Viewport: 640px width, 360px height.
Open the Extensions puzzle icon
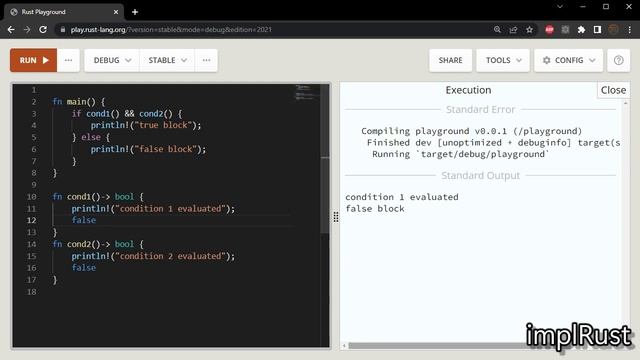(x=581, y=29)
